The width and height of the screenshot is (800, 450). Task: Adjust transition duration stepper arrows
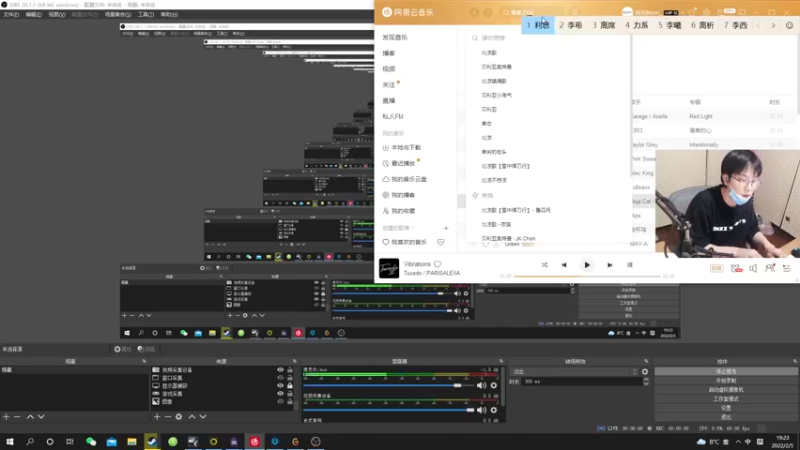click(645, 382)
